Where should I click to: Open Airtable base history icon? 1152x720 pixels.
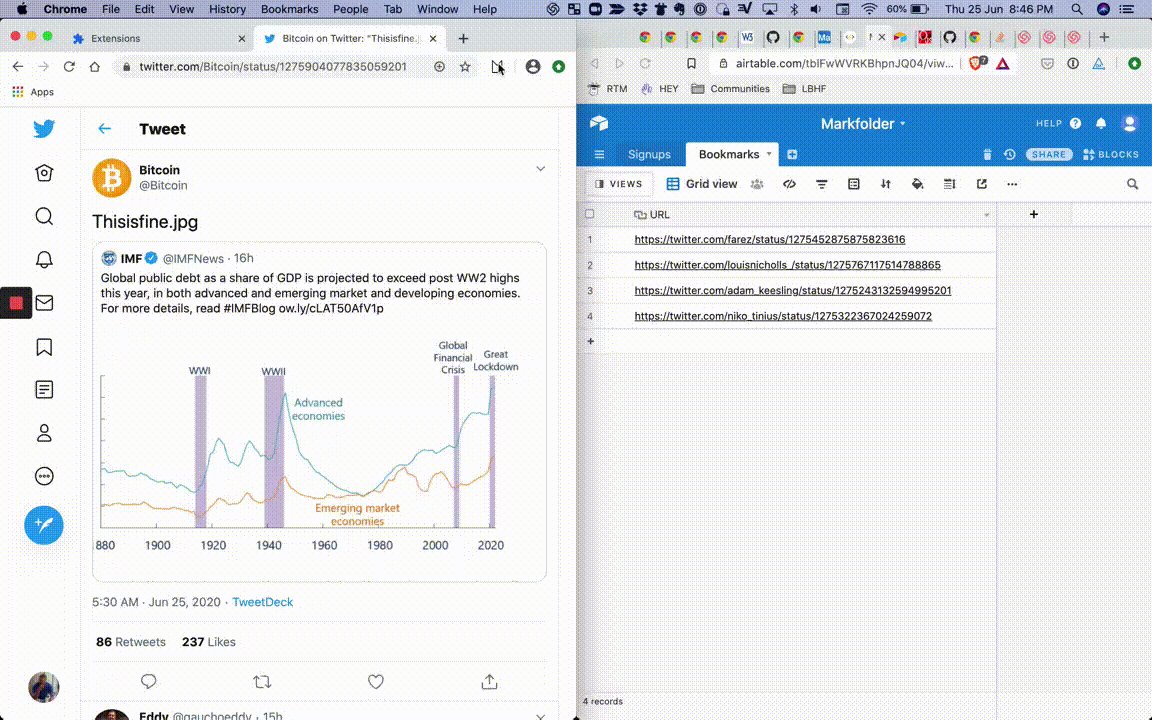[1009, 154]
